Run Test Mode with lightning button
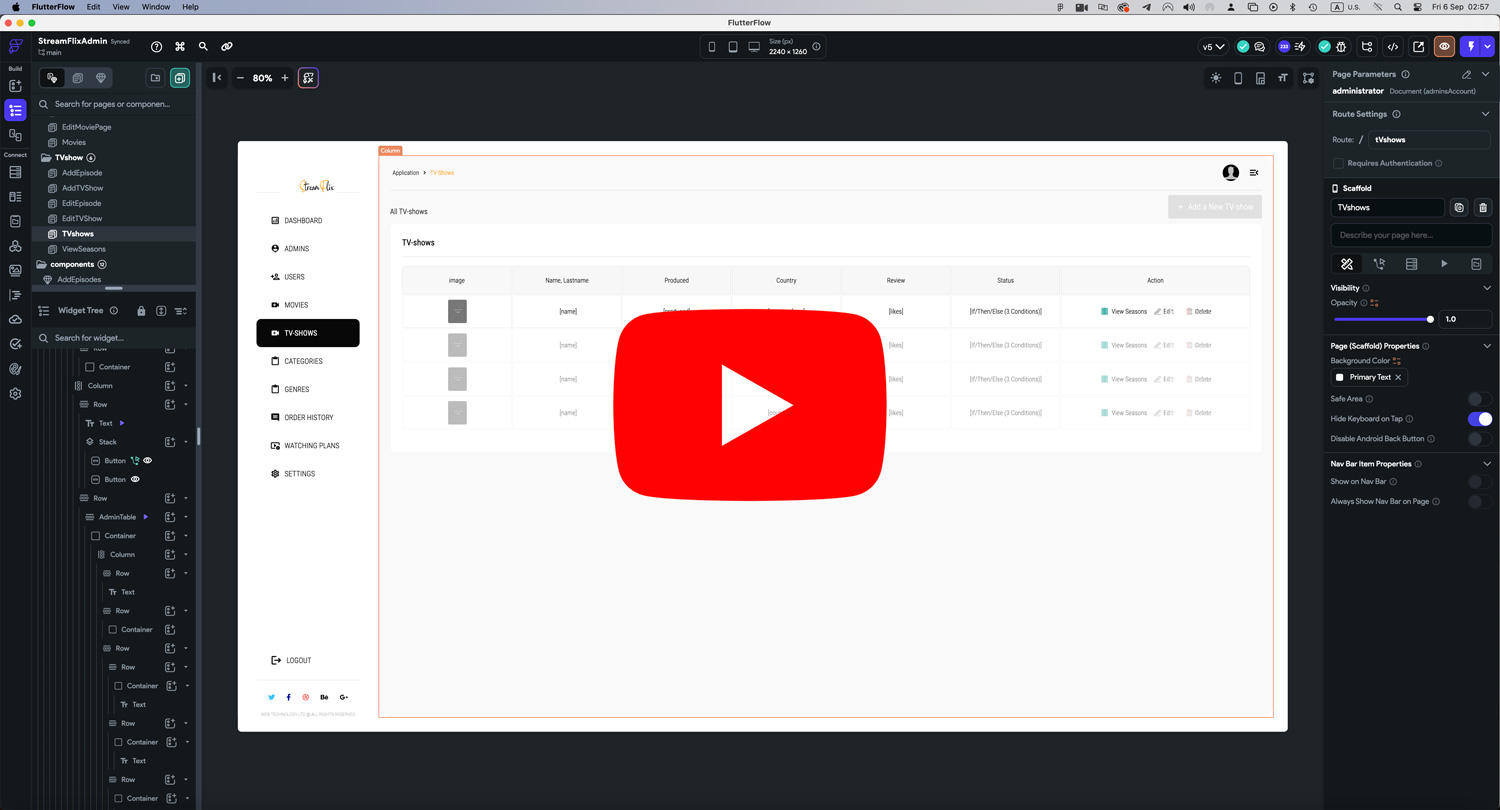The width and height of the screenshot is (1500, 810). tap(1471, 47)
